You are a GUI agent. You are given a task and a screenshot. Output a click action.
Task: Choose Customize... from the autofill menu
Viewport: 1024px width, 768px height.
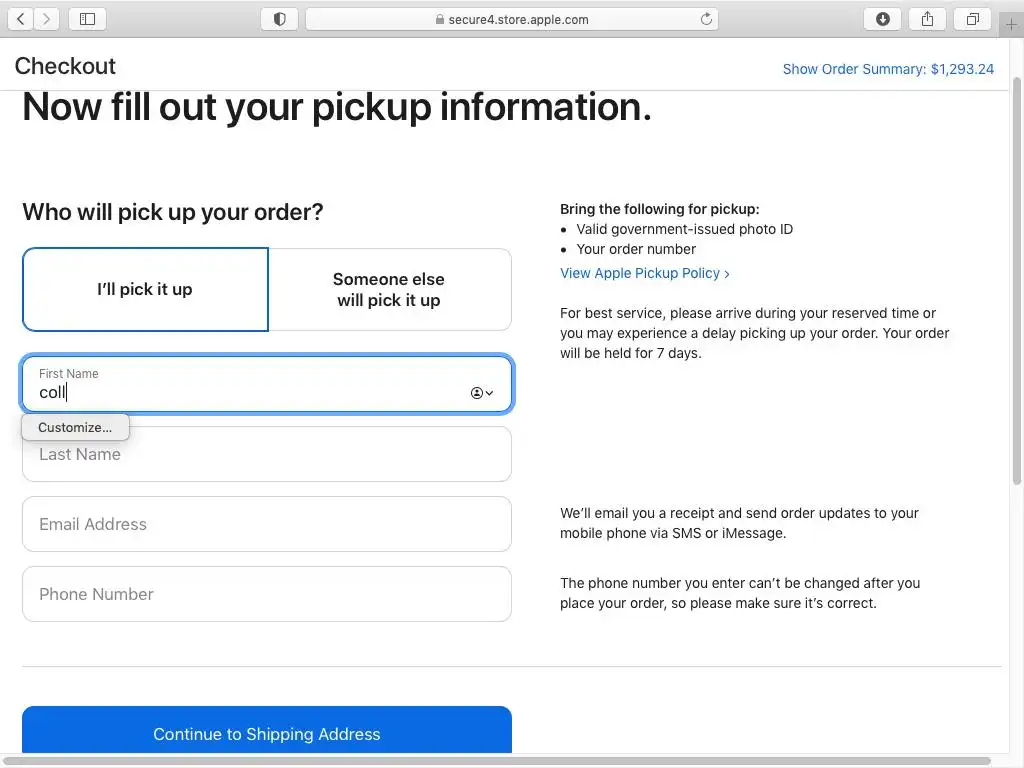[75, 427]
